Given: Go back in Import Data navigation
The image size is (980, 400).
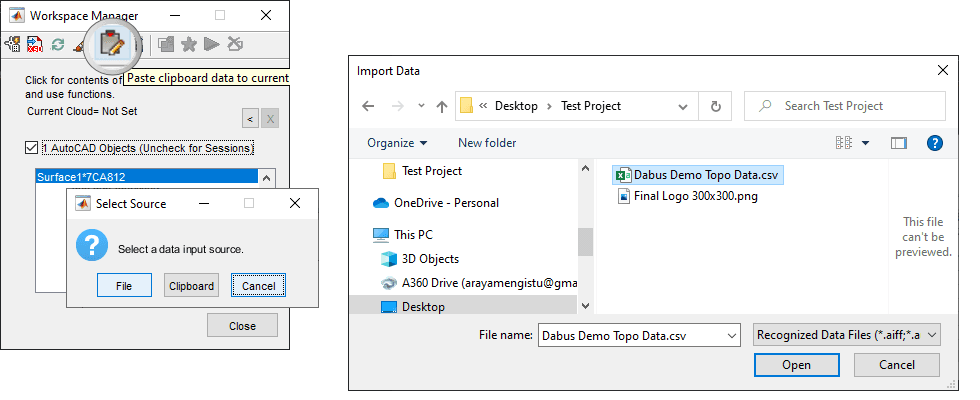Looking at the screenshot, I should tap(368, 106).
